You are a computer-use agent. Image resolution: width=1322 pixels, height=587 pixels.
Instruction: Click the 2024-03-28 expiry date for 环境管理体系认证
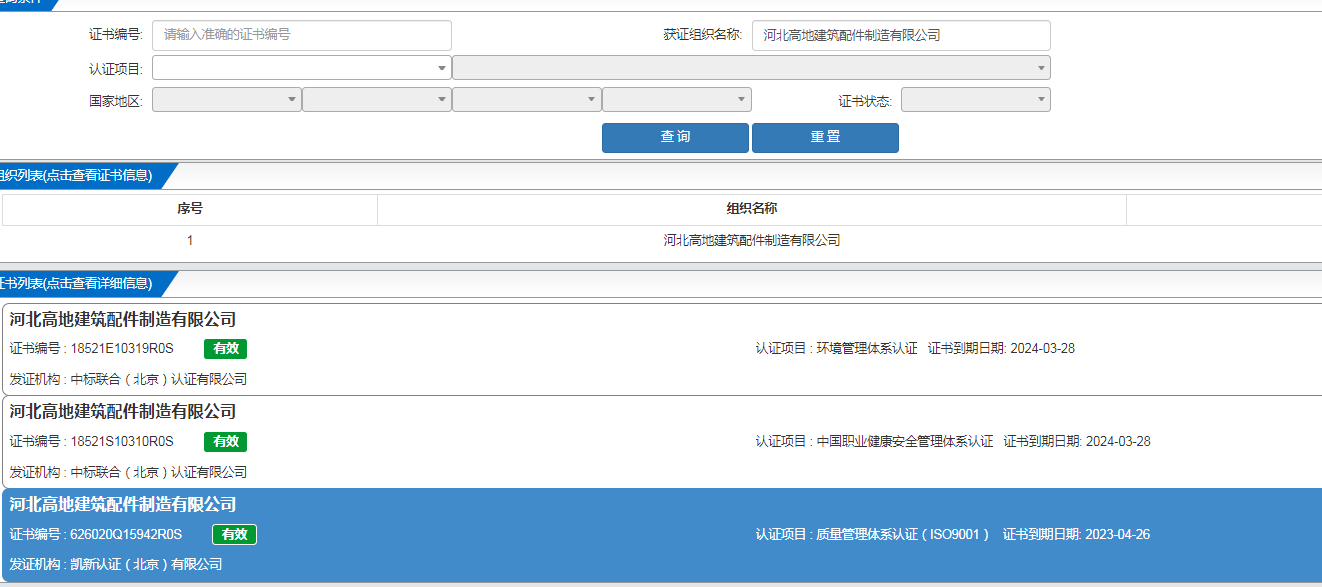click(x=1042, y=349)
